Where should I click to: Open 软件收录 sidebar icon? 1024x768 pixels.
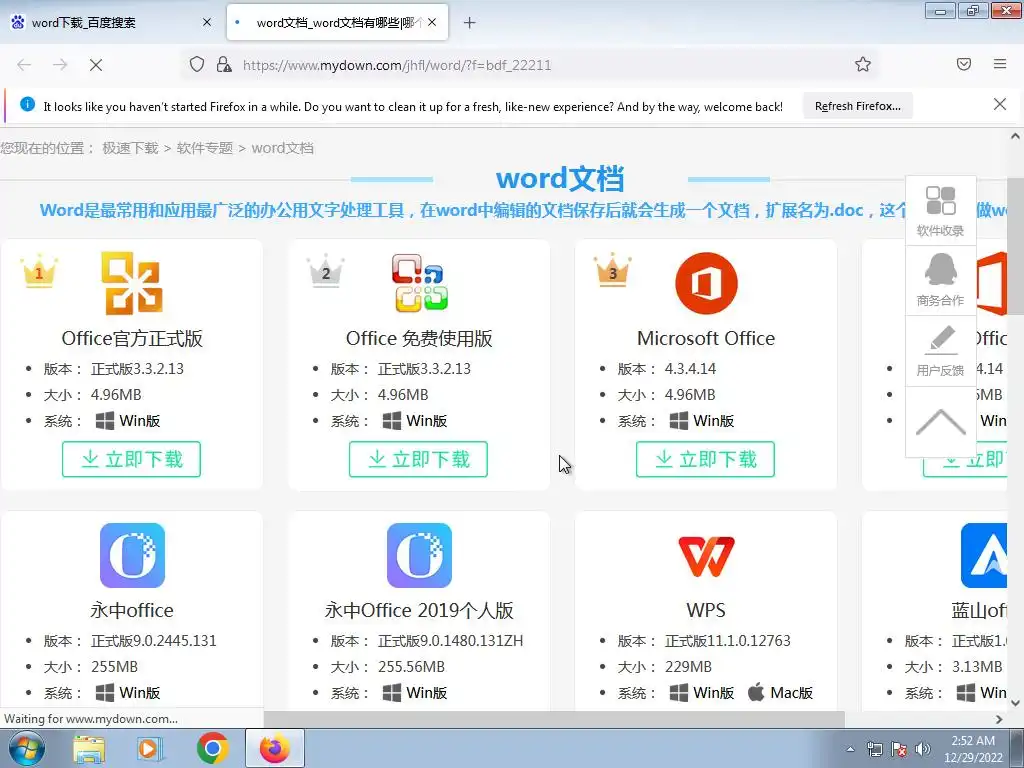pos(940,210)
